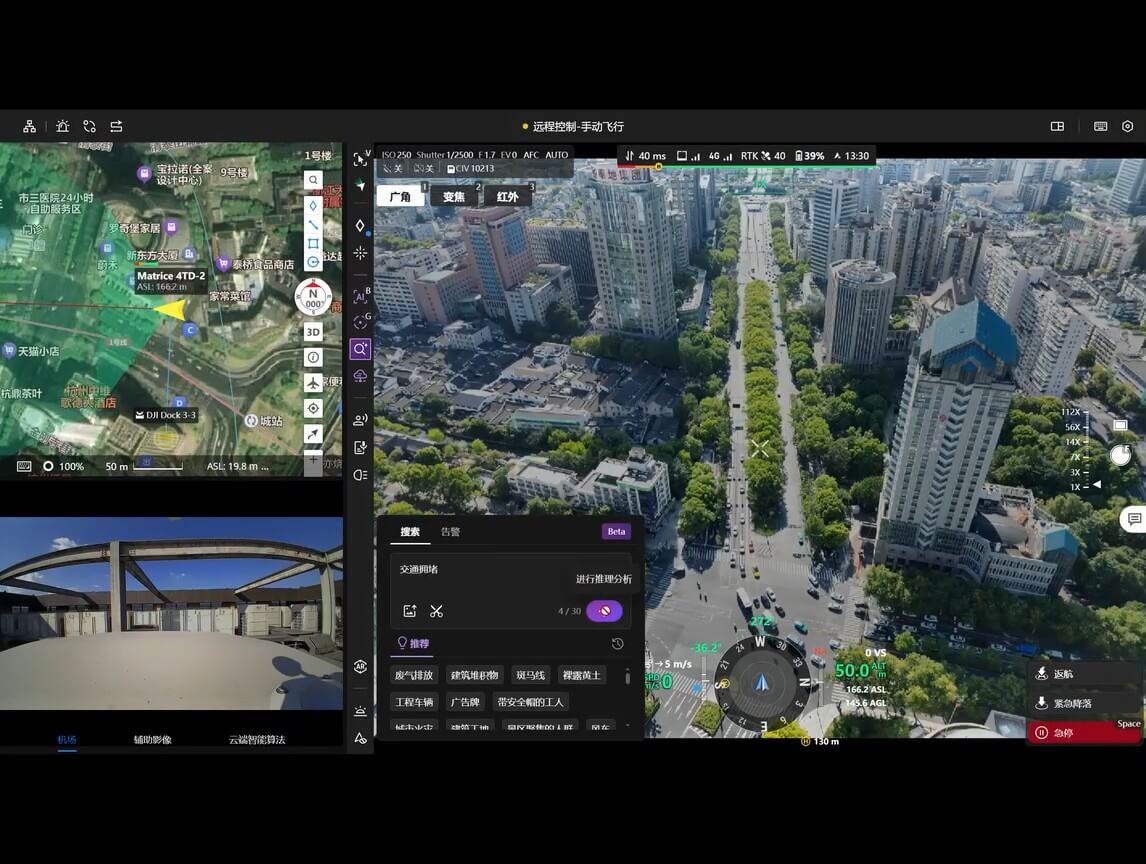The image size is (1146, 864).
Task: Click the 紧急降落 emergency landing button
Action: click(x=1083, y=703)
